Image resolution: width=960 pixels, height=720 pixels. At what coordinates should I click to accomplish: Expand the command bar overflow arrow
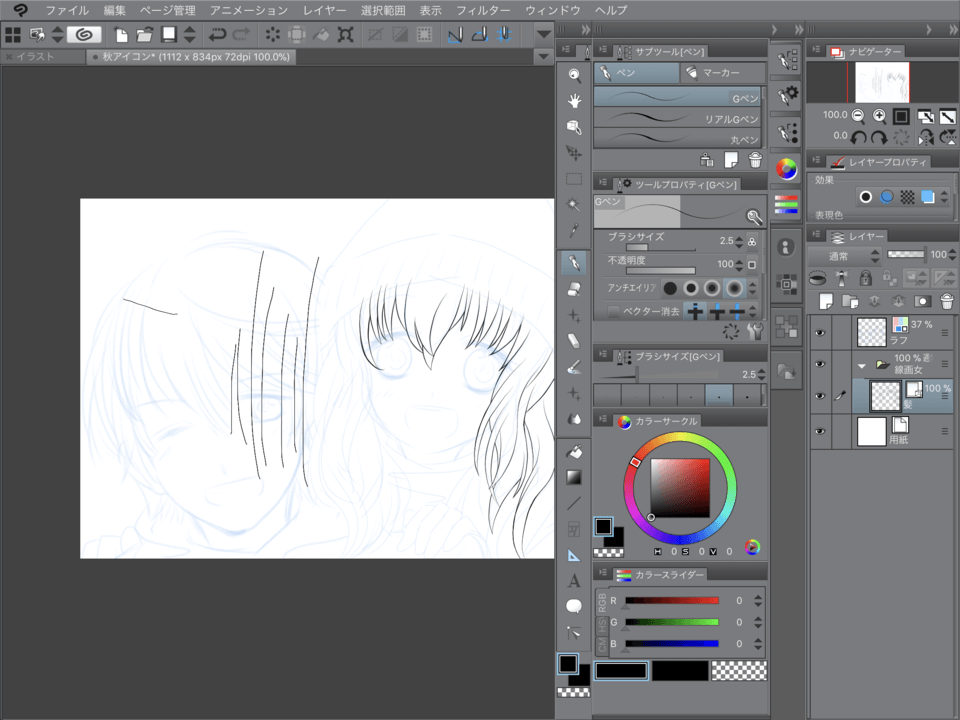point(543,34)
